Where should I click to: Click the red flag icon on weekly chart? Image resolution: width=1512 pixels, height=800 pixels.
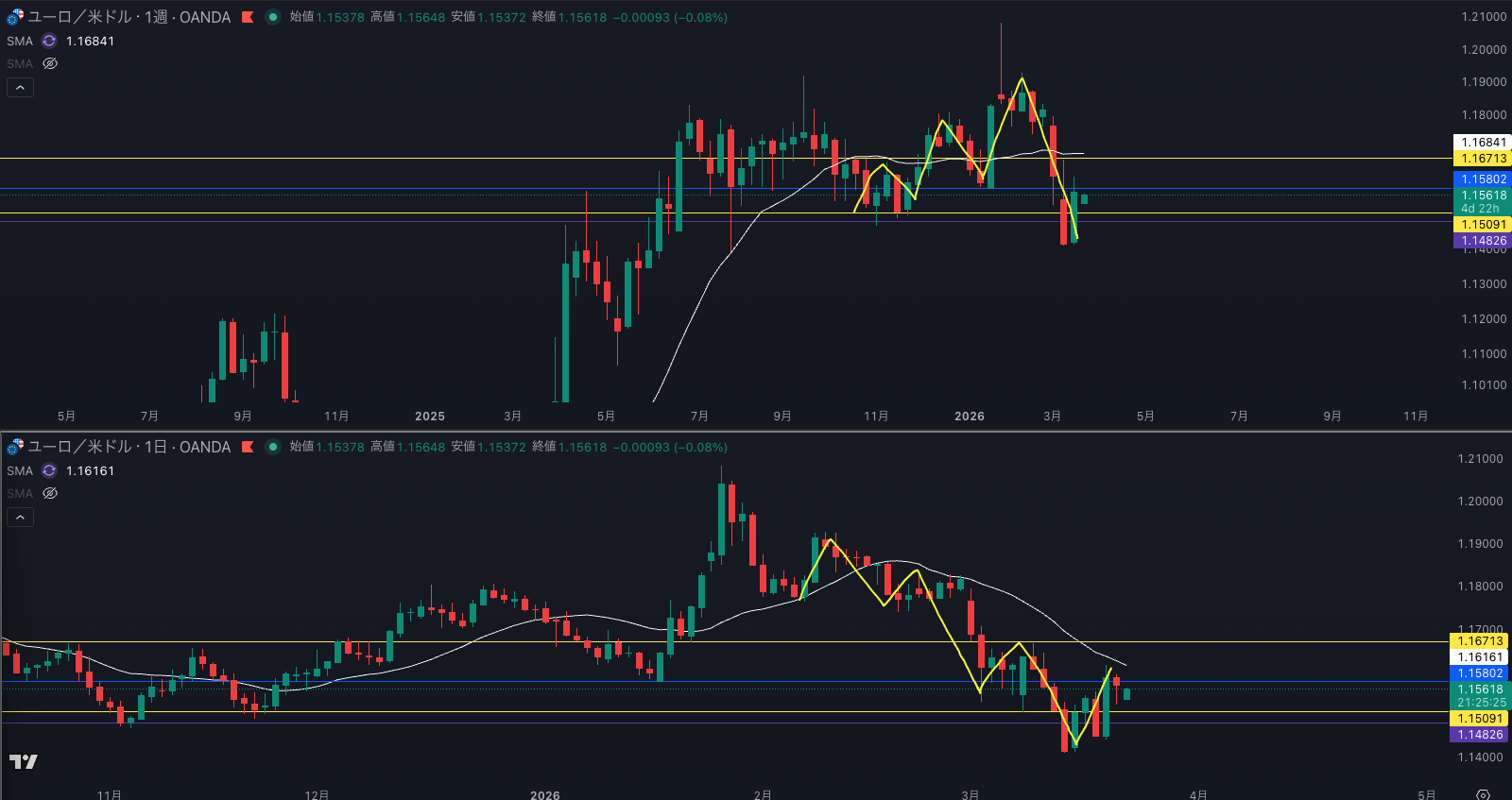[x=248, y=17]
